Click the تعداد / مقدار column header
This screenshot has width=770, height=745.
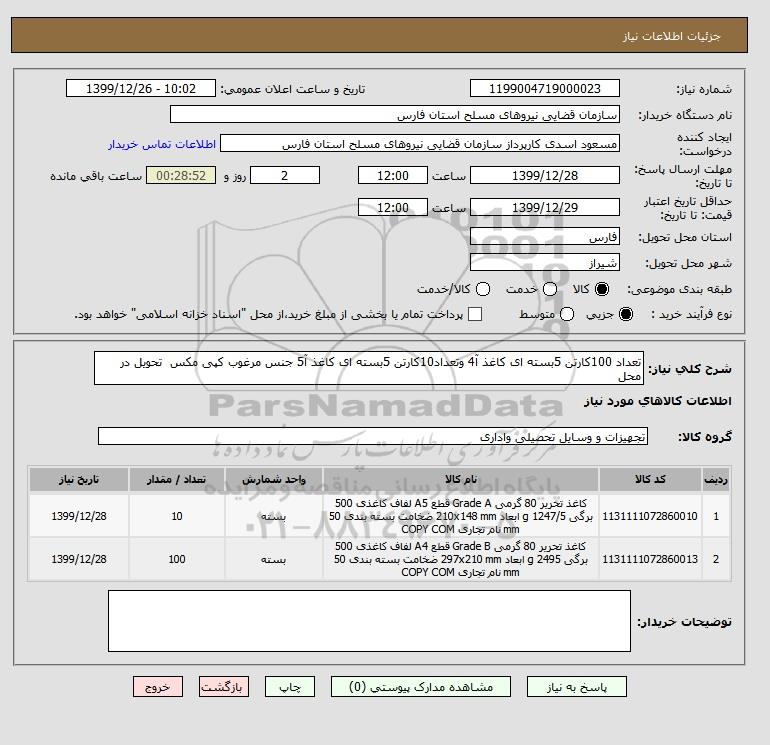pyautogui.click(x=177, y=479)
